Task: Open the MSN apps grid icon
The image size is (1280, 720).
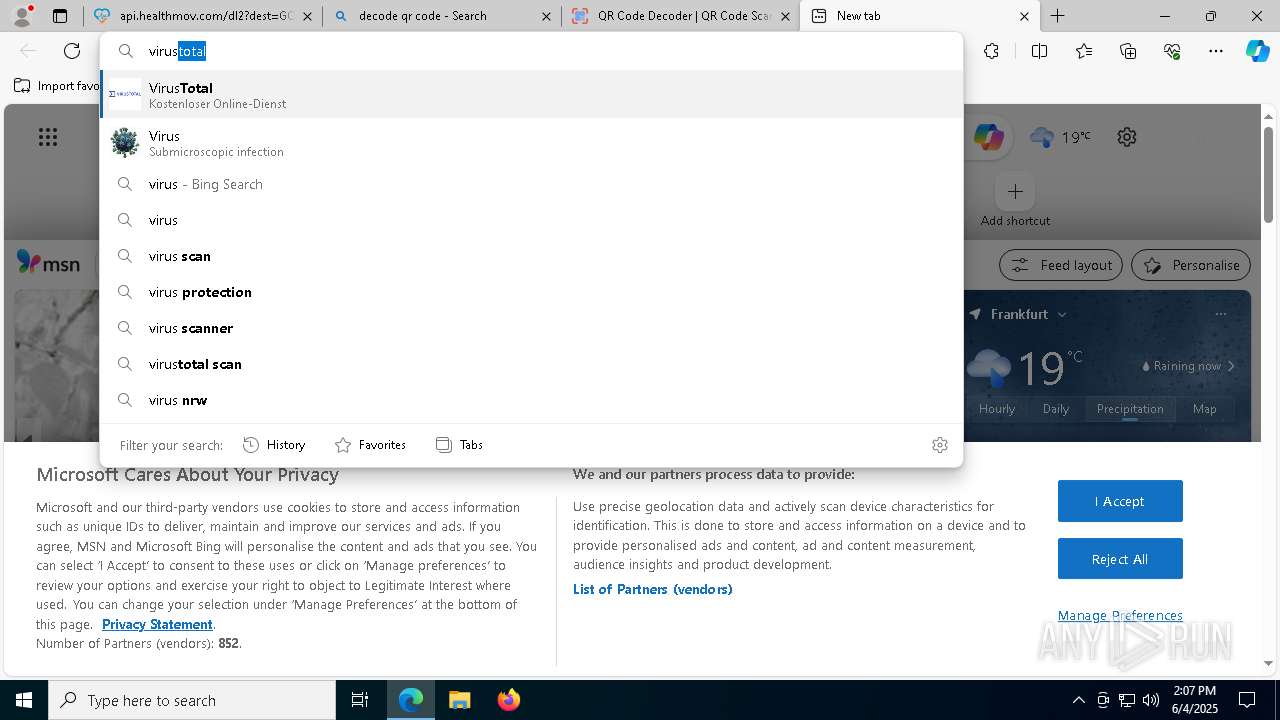Action: tap(48, 137)
